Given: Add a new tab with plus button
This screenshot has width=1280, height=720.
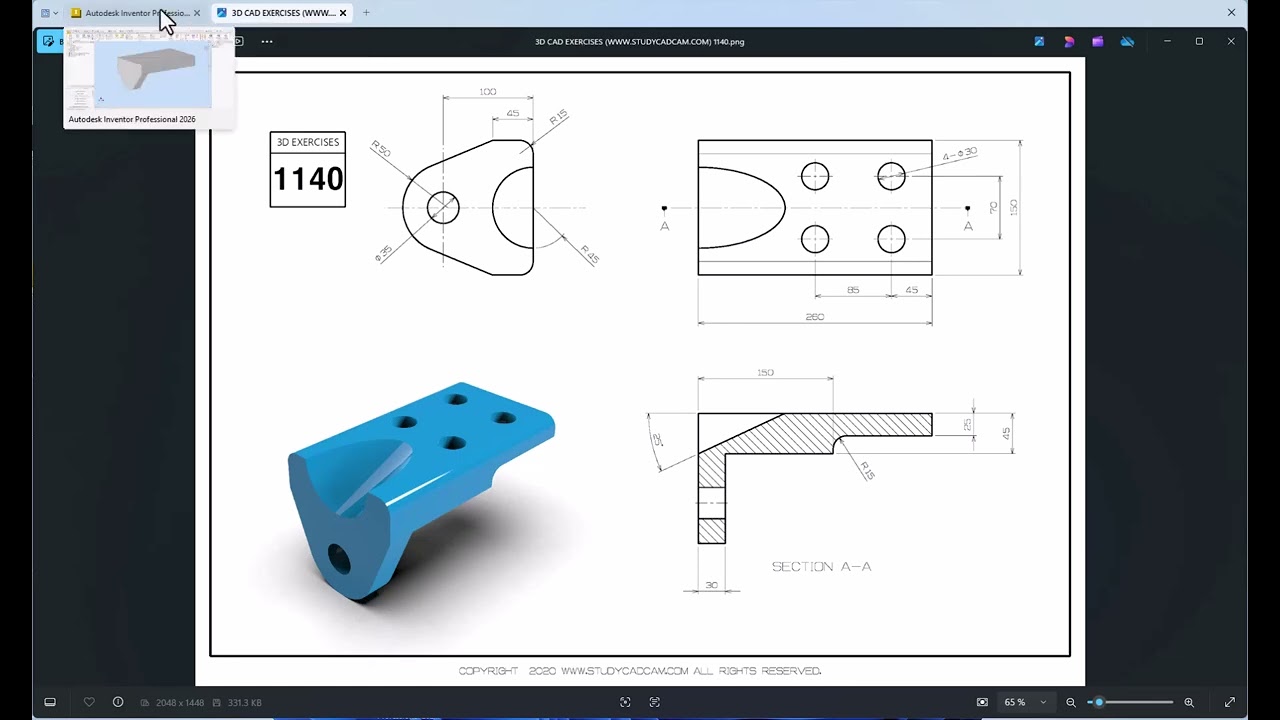Looking at the screenshot, I should [366, 13].
